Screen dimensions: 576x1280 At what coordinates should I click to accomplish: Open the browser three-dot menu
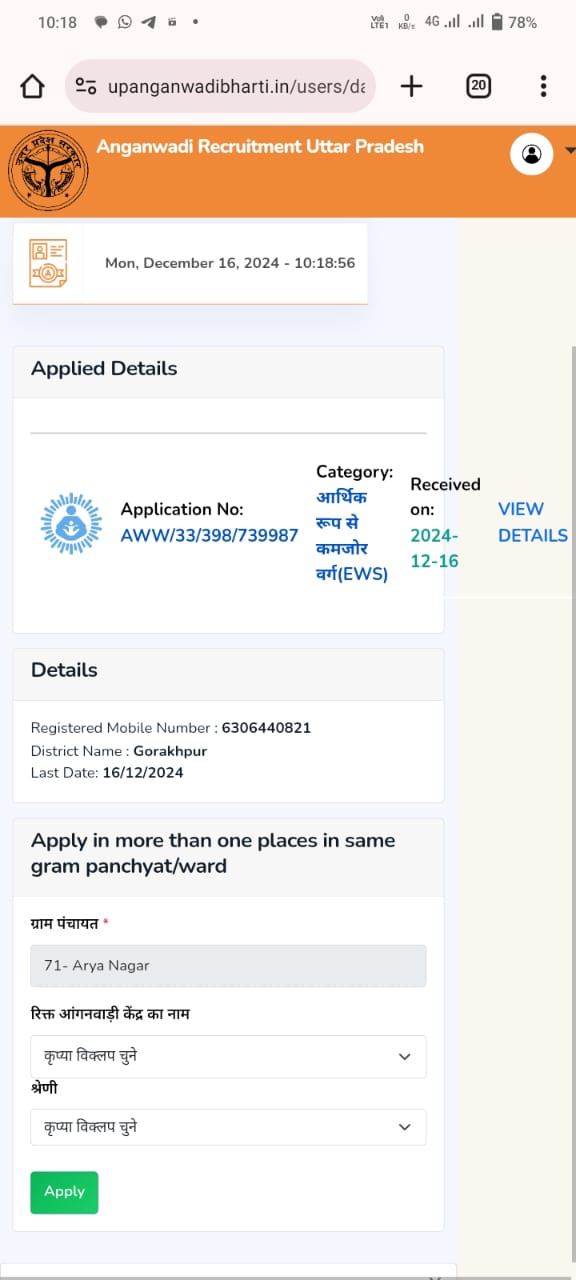543,86
